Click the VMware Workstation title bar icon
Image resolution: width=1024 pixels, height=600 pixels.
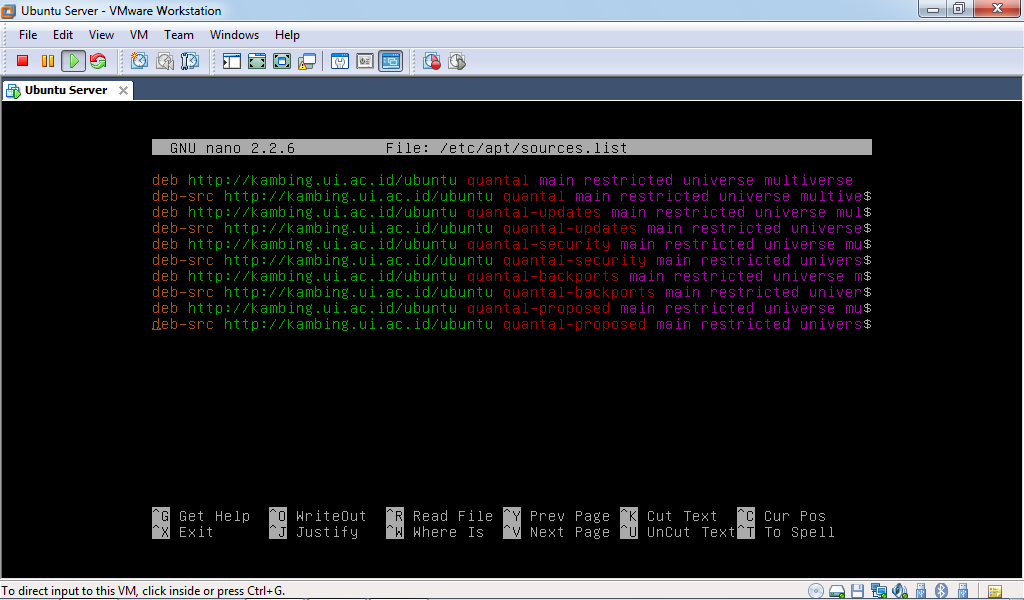tap(8, 10)
